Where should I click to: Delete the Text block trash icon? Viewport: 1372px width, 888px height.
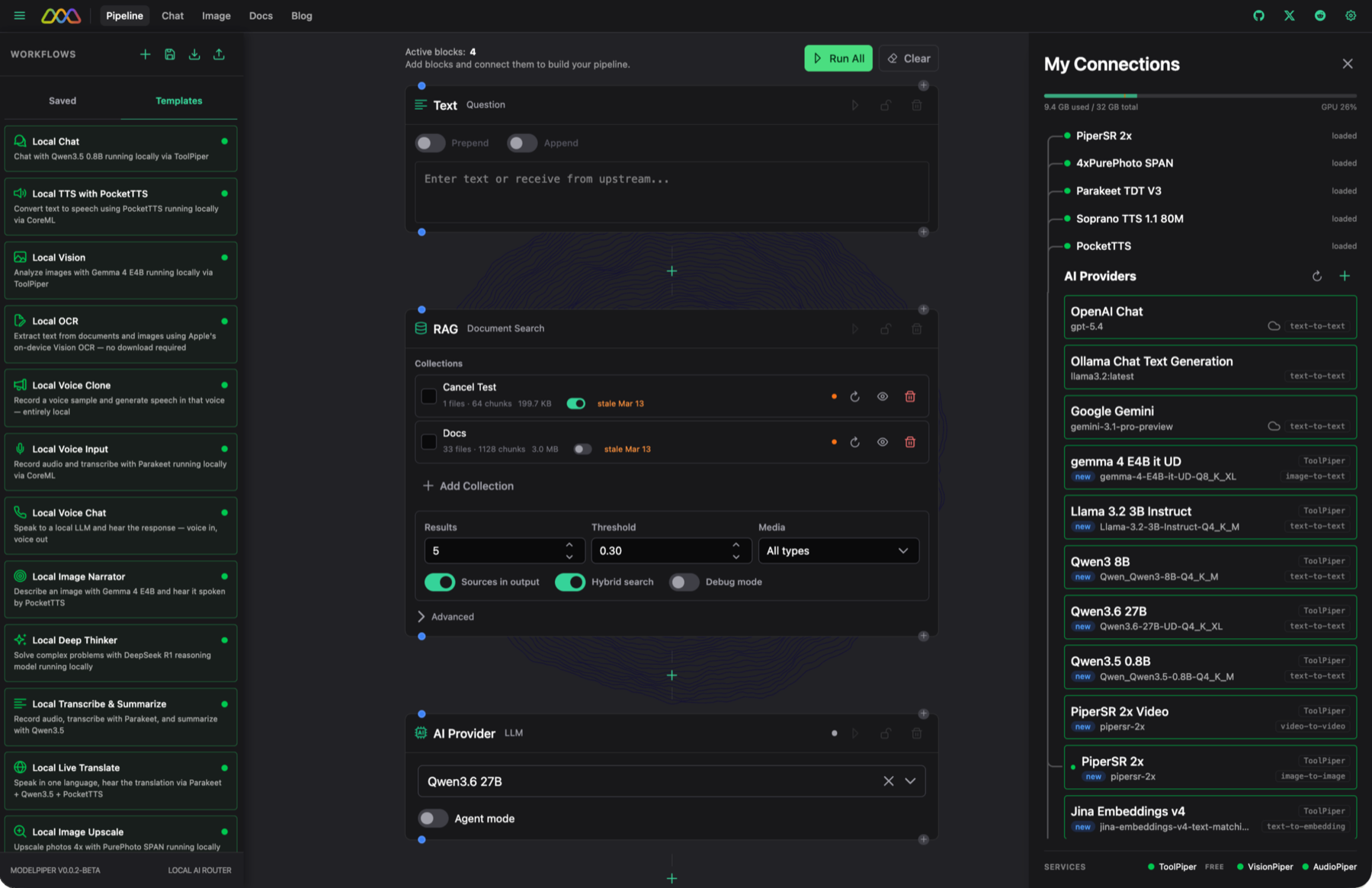(917, 105)
